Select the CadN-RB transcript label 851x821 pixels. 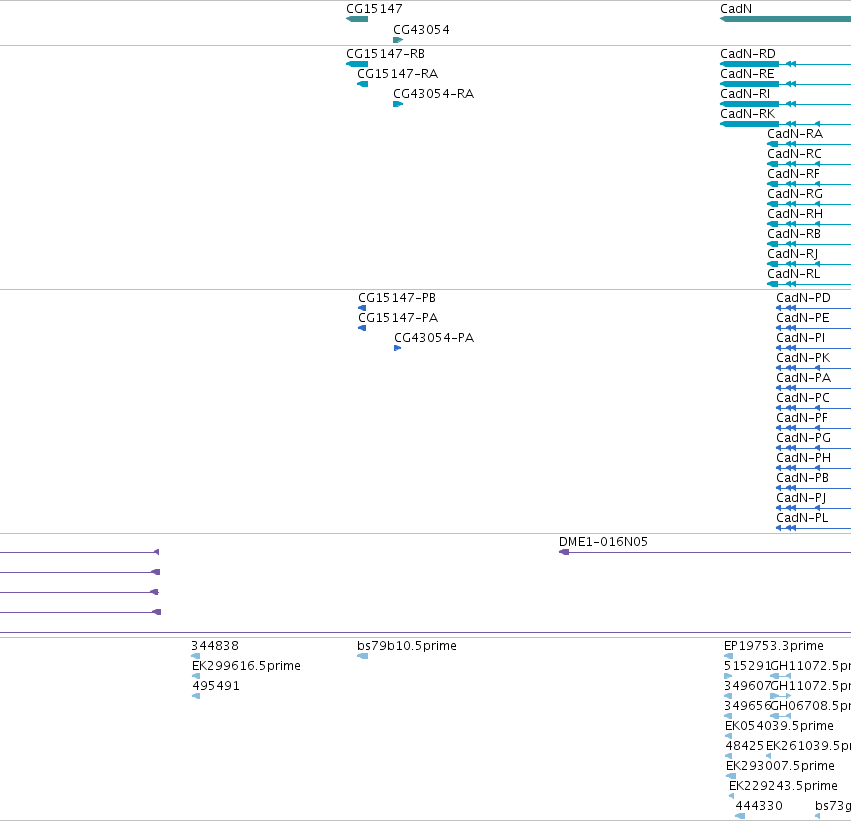coord(794,234)
